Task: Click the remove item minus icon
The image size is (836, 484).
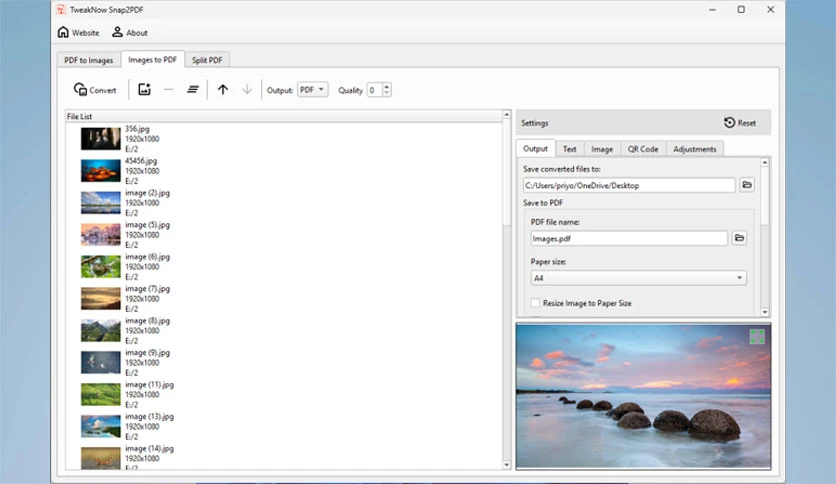Action: (168, 90)
